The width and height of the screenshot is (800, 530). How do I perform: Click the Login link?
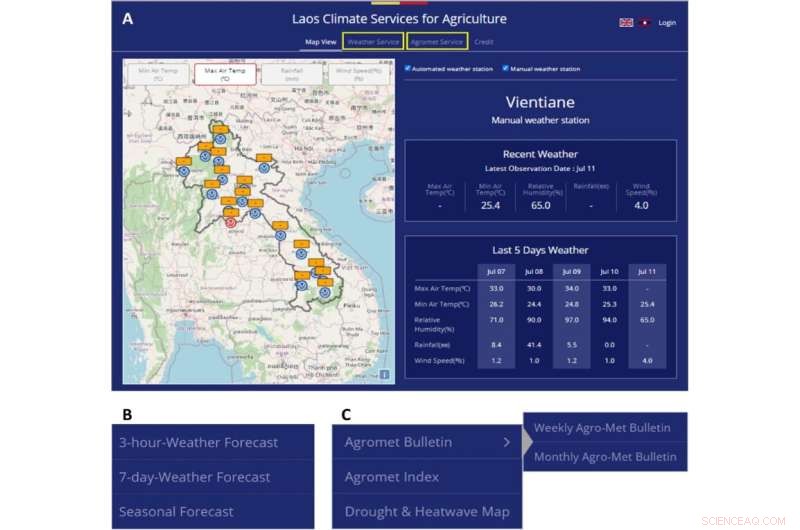pyautogui.click(x=667, y=22)
